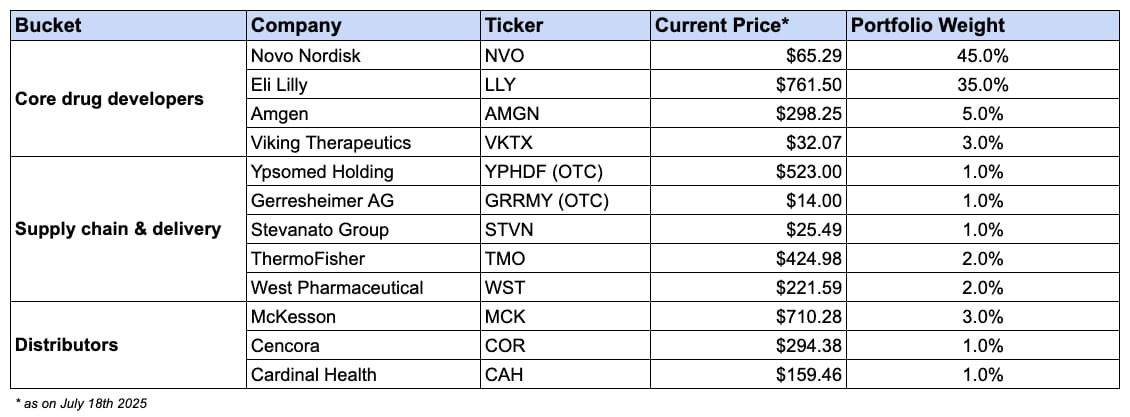
Task: Select the Stevanato Group cell
Action: click(363, 229)
